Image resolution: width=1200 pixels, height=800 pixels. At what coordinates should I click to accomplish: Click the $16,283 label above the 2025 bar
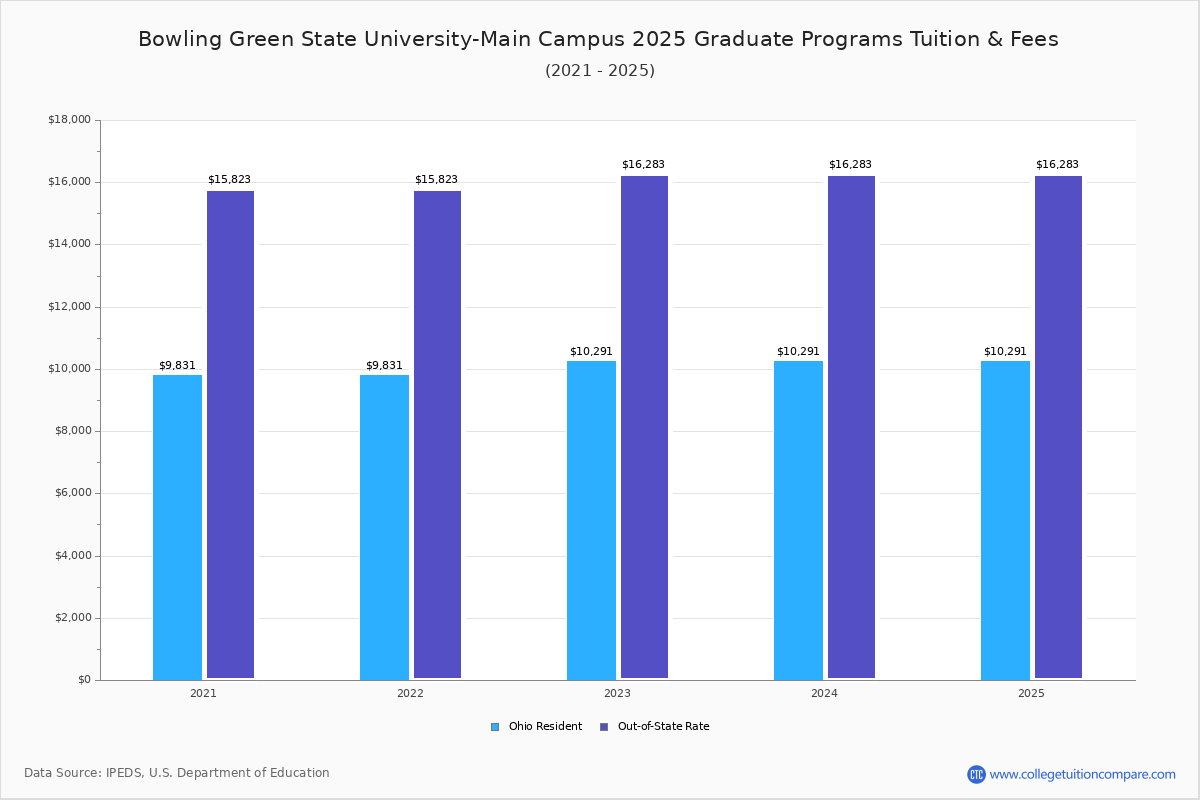1057,165
